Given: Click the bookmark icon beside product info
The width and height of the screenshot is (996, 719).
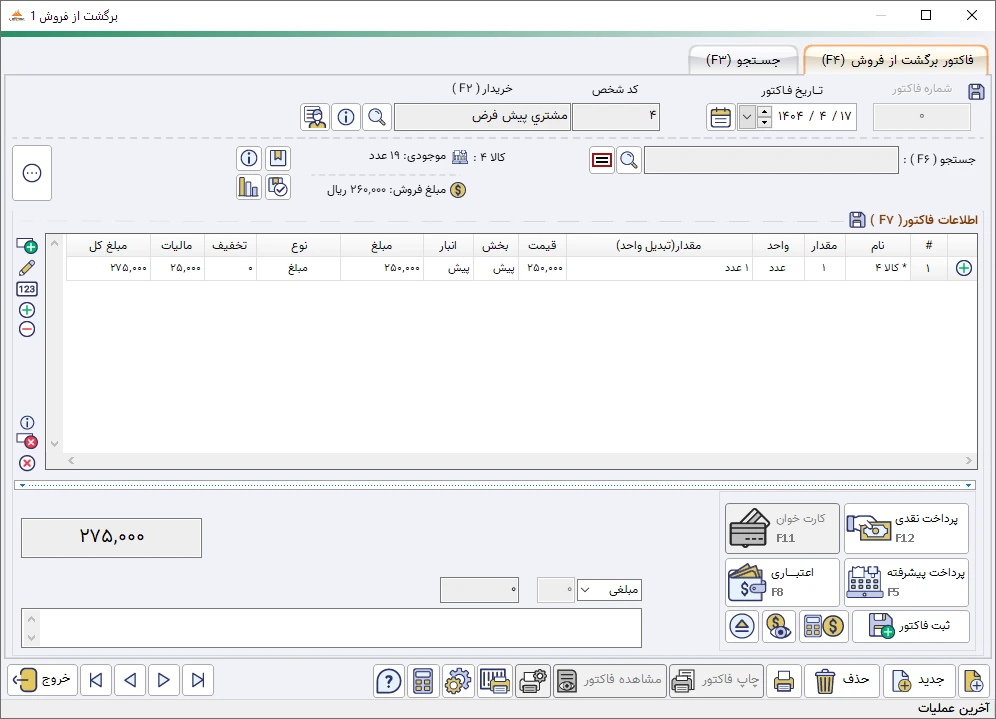Looking at the screenshot, I should click(x=278, y=158).
